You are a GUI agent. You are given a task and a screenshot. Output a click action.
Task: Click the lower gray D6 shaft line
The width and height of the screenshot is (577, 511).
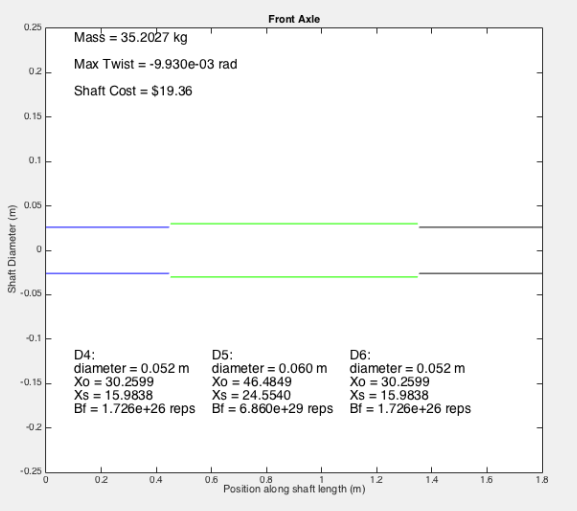pyautogui.click(x=481, y=273)
